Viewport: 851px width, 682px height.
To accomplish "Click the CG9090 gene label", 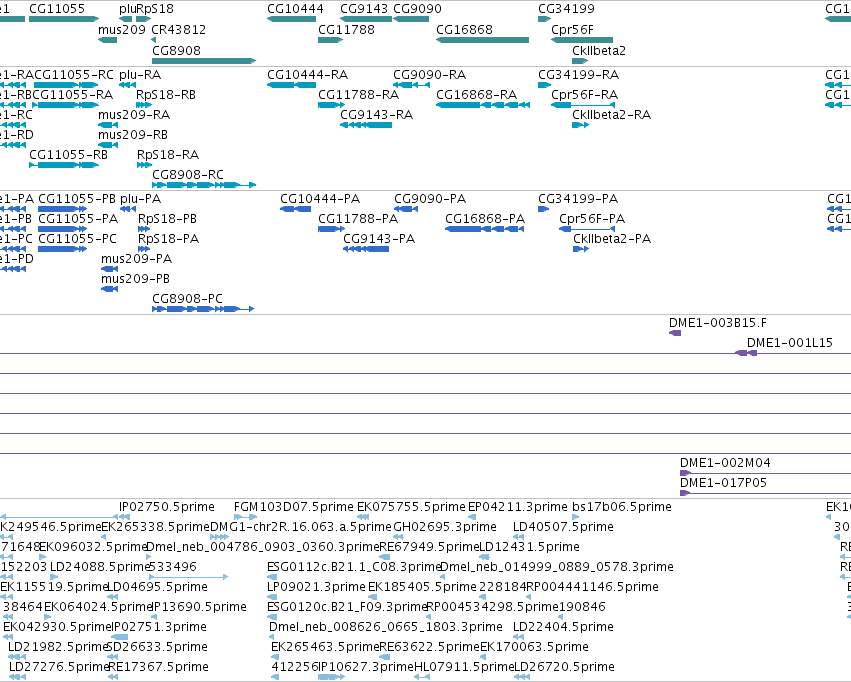I will pyautogui.click(x=417, y=9).
